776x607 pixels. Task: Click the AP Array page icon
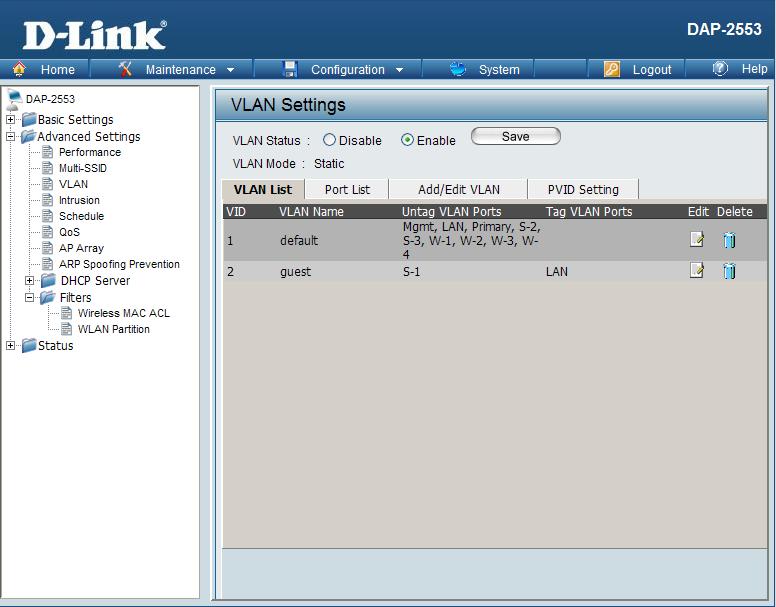point(48,248)
